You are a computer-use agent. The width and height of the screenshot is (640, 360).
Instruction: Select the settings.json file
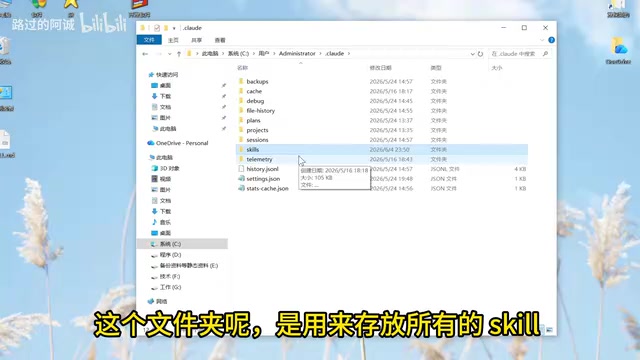point(263,179)
